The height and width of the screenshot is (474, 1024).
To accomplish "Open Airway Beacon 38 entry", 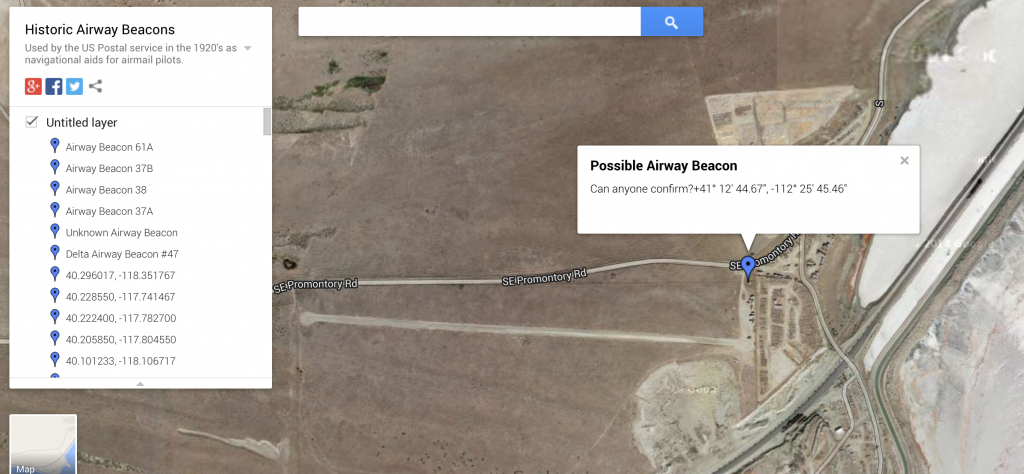I will (106, 190).
